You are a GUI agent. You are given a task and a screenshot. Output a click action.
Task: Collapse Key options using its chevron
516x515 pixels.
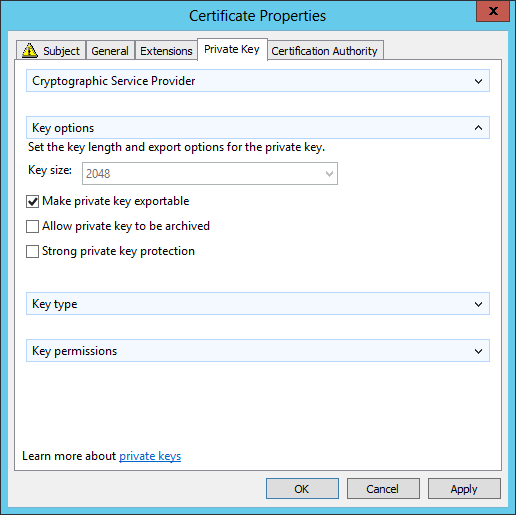(478, 128)
